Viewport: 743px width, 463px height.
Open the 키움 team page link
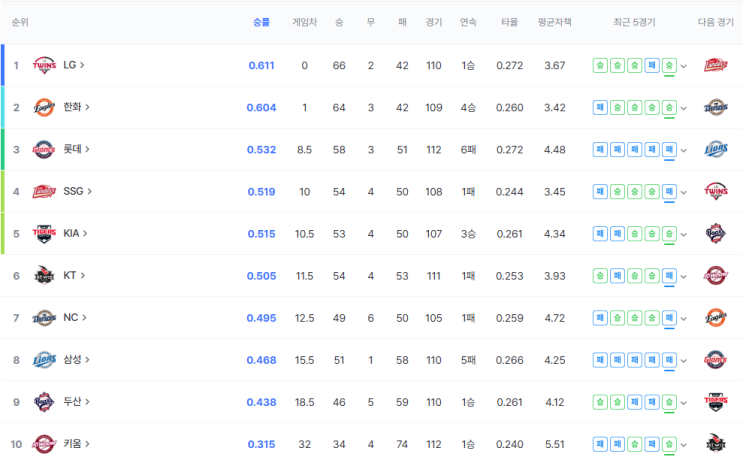(76, 444)
